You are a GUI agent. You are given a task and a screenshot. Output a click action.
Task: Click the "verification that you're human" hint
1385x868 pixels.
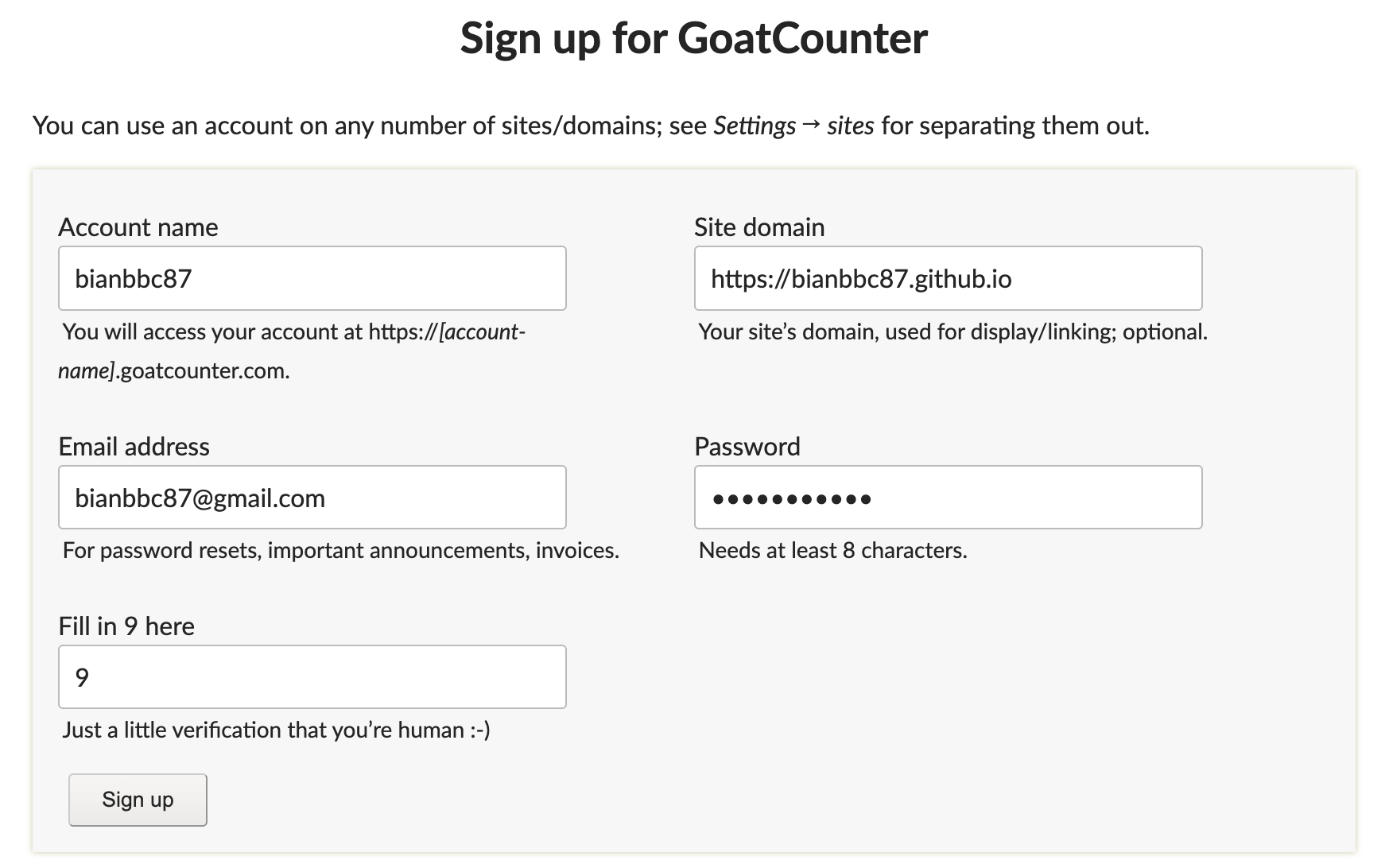pos(276,730)
